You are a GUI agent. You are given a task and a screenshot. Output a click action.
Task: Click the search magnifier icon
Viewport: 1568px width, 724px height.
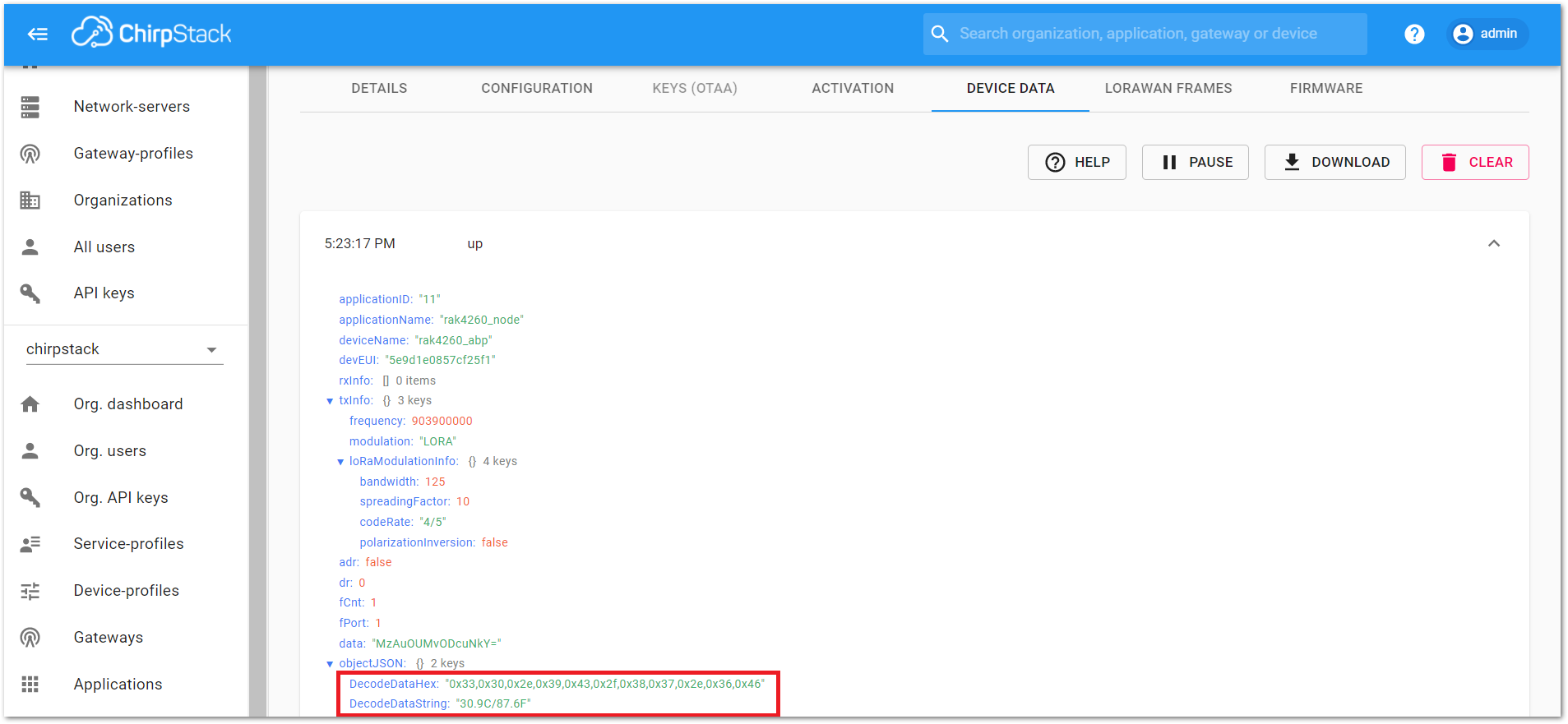click(940, 34)
